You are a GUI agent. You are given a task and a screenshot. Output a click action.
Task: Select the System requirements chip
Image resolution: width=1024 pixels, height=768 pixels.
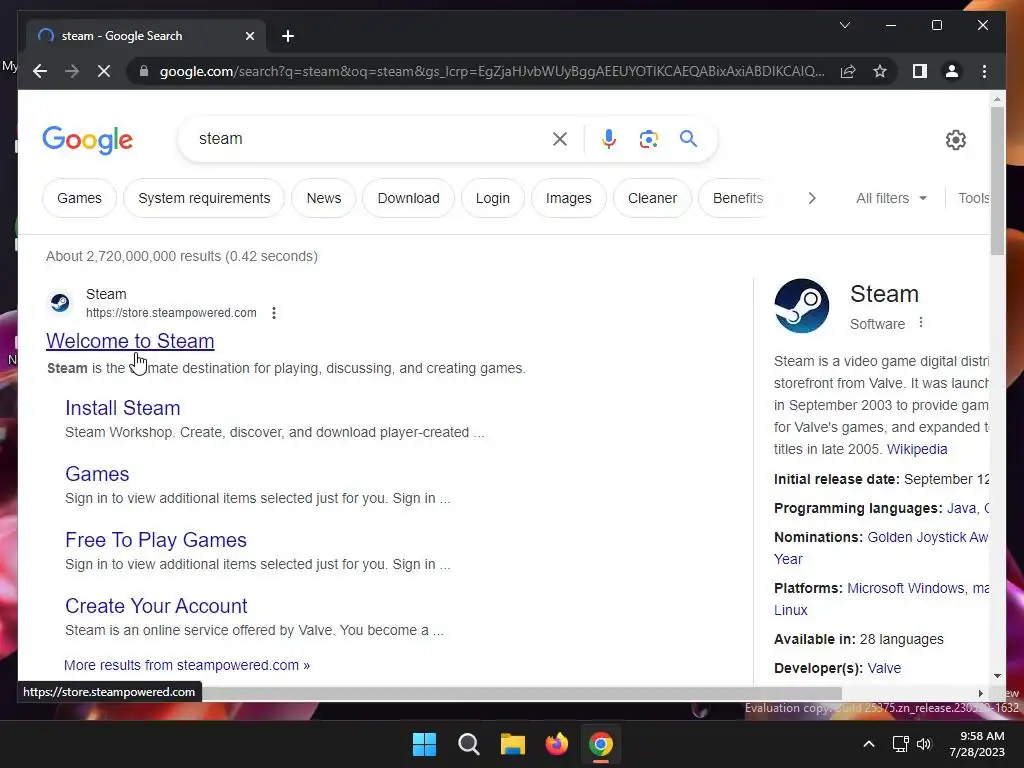204,198
